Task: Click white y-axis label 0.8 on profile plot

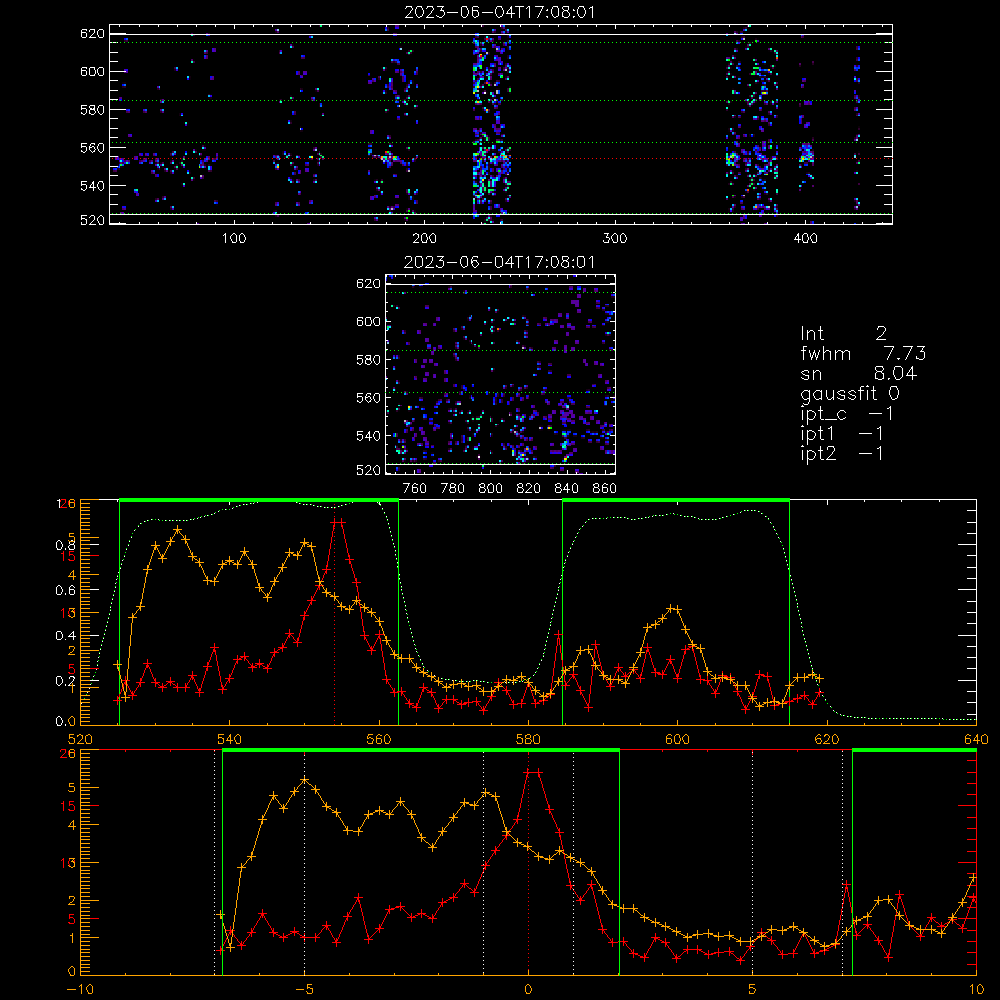Action: pos(66,545)
